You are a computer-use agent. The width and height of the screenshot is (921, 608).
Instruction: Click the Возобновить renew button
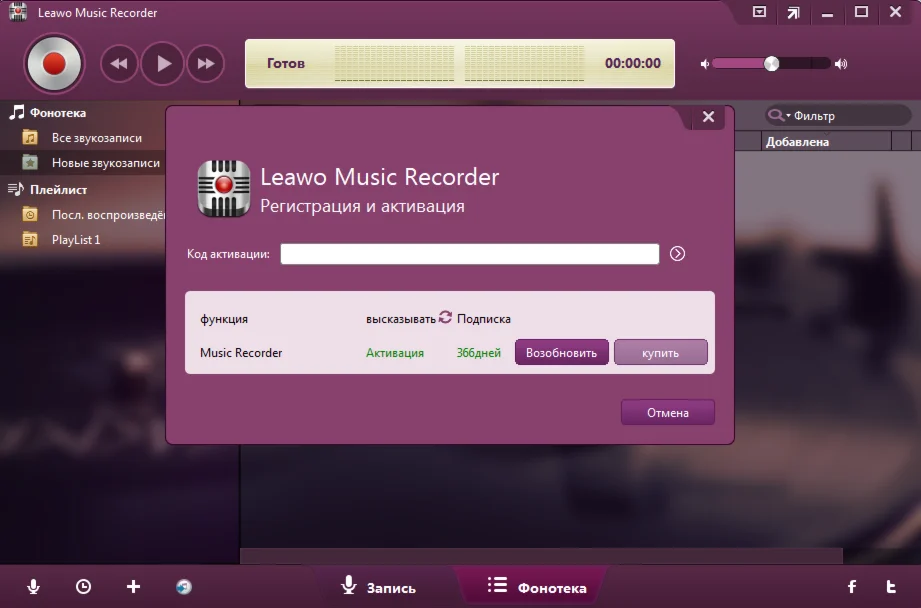[x=562, y=352]
